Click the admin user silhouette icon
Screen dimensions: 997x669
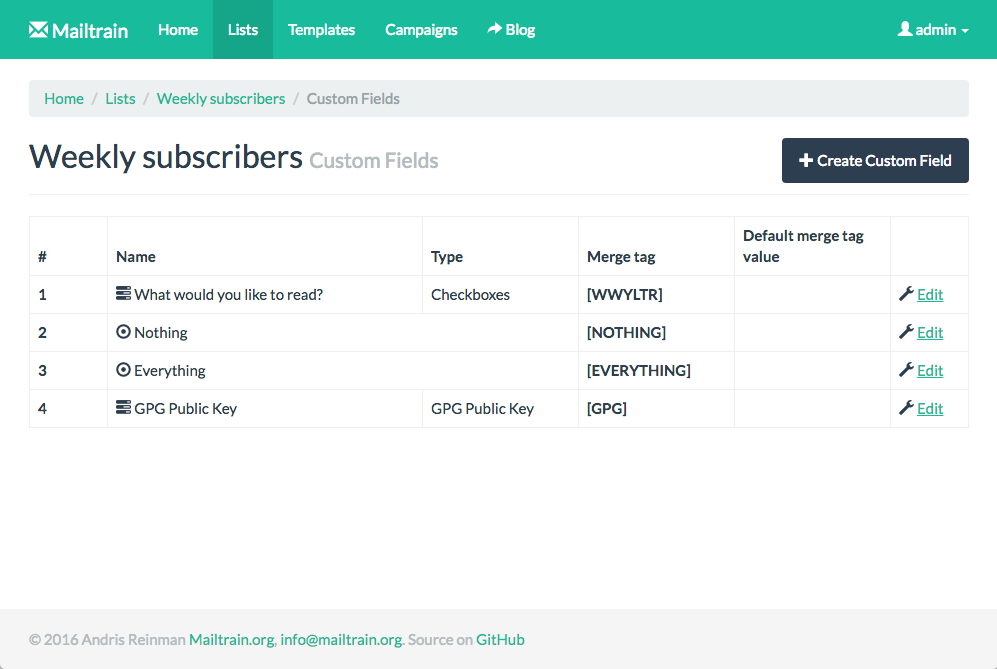click(904, 30)
